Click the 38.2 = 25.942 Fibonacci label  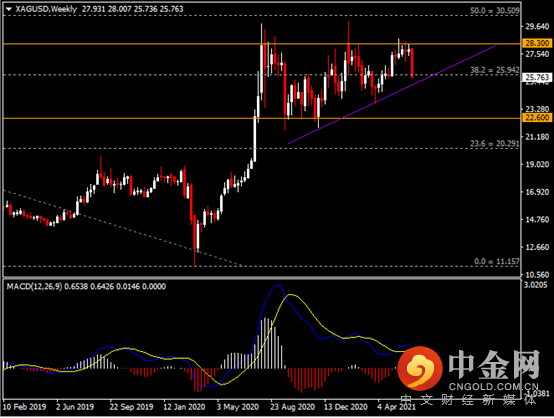point(495,70)
